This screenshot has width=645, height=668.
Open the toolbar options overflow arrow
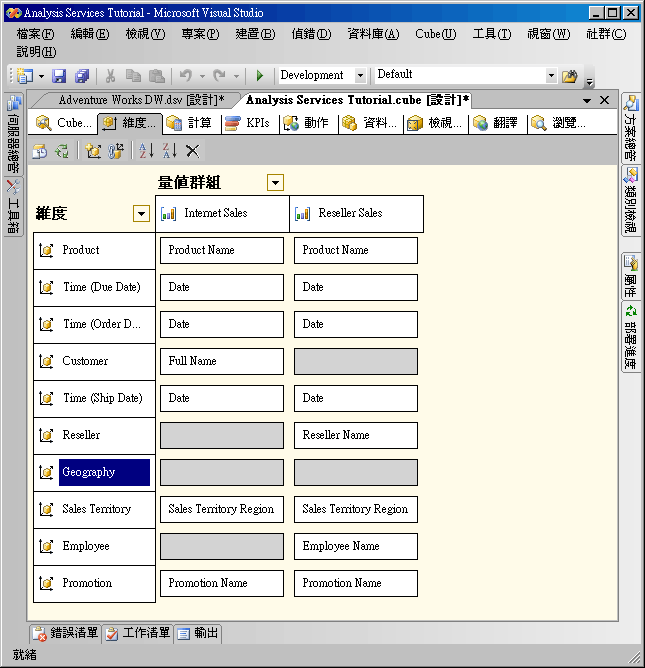click(590, 81)
